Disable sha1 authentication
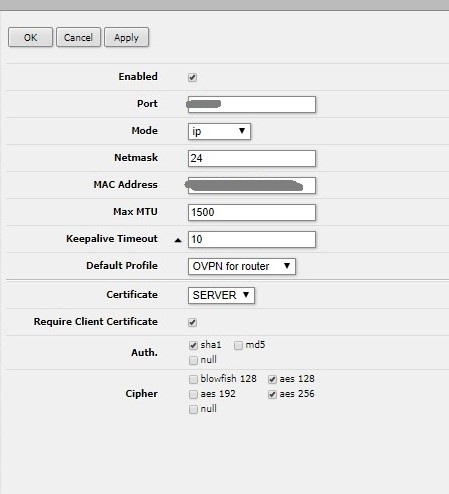This screenshot has height=494, width=449. point(193,345)
